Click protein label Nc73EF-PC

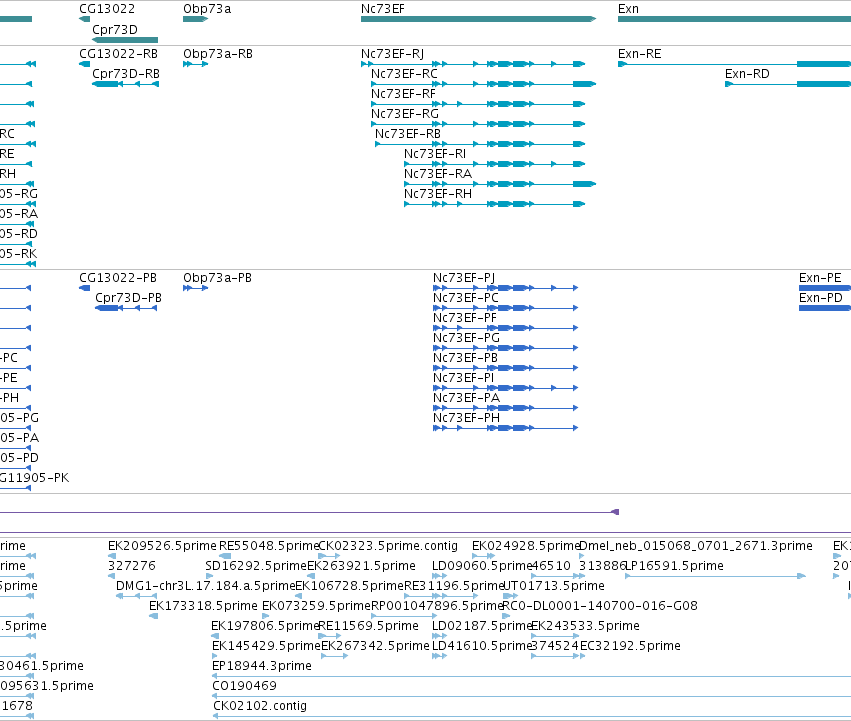tap(466, 298)
